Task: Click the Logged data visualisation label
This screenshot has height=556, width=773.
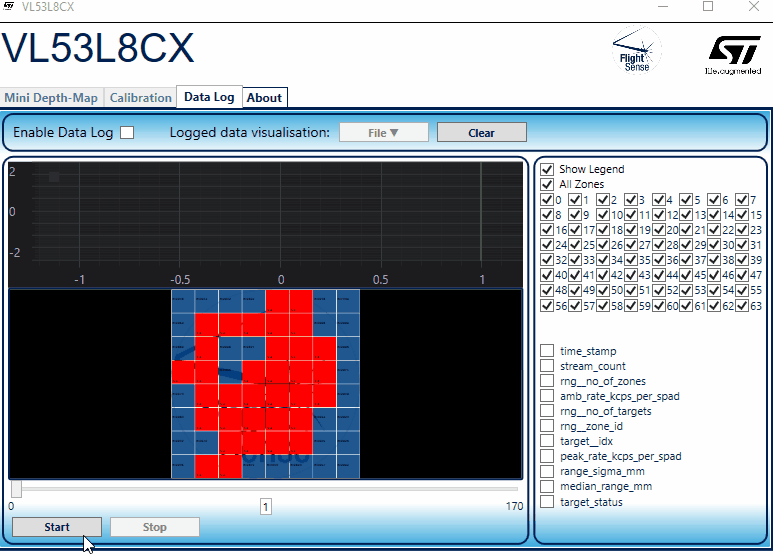Action: coord(249,133)
